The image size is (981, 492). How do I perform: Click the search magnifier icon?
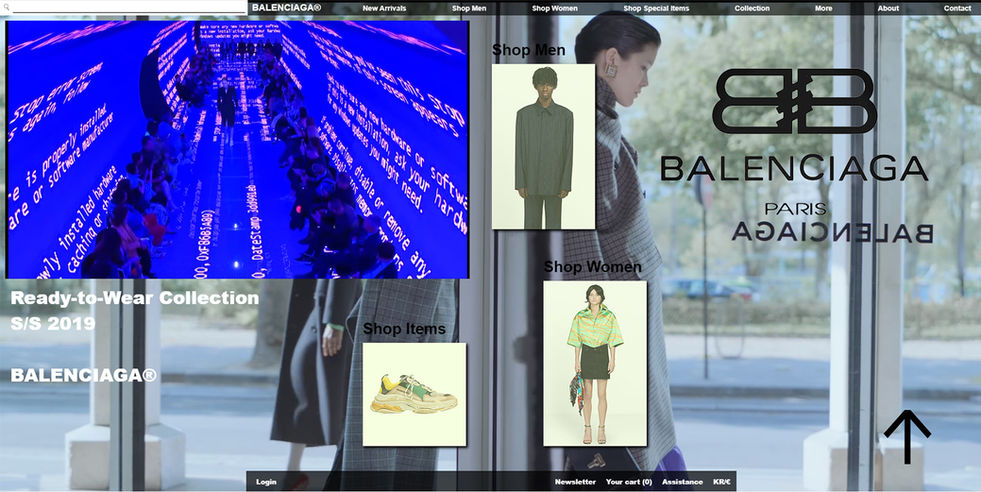pyautogui.click(x=6, y=8)
